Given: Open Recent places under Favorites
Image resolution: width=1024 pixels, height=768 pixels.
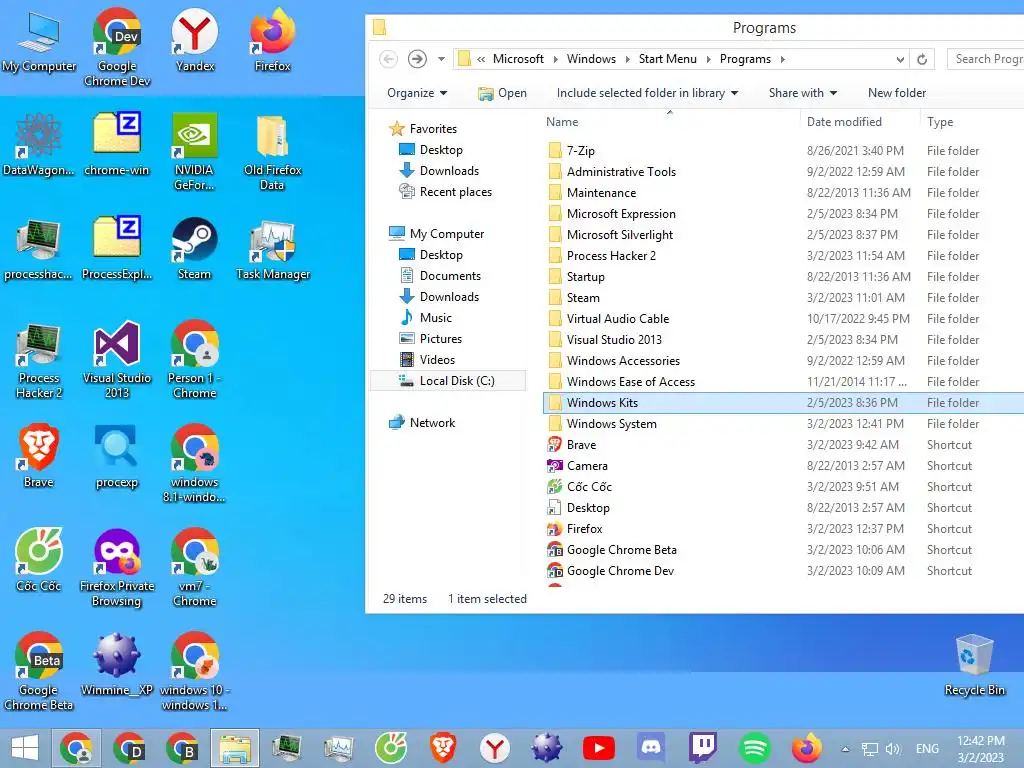Looking at the screenshot, I should tap(445, 192).
